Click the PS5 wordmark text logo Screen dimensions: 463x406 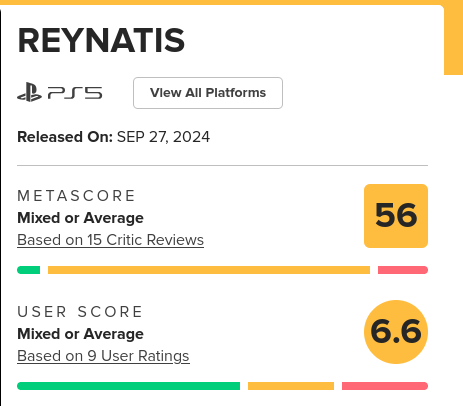pos(75,93)
